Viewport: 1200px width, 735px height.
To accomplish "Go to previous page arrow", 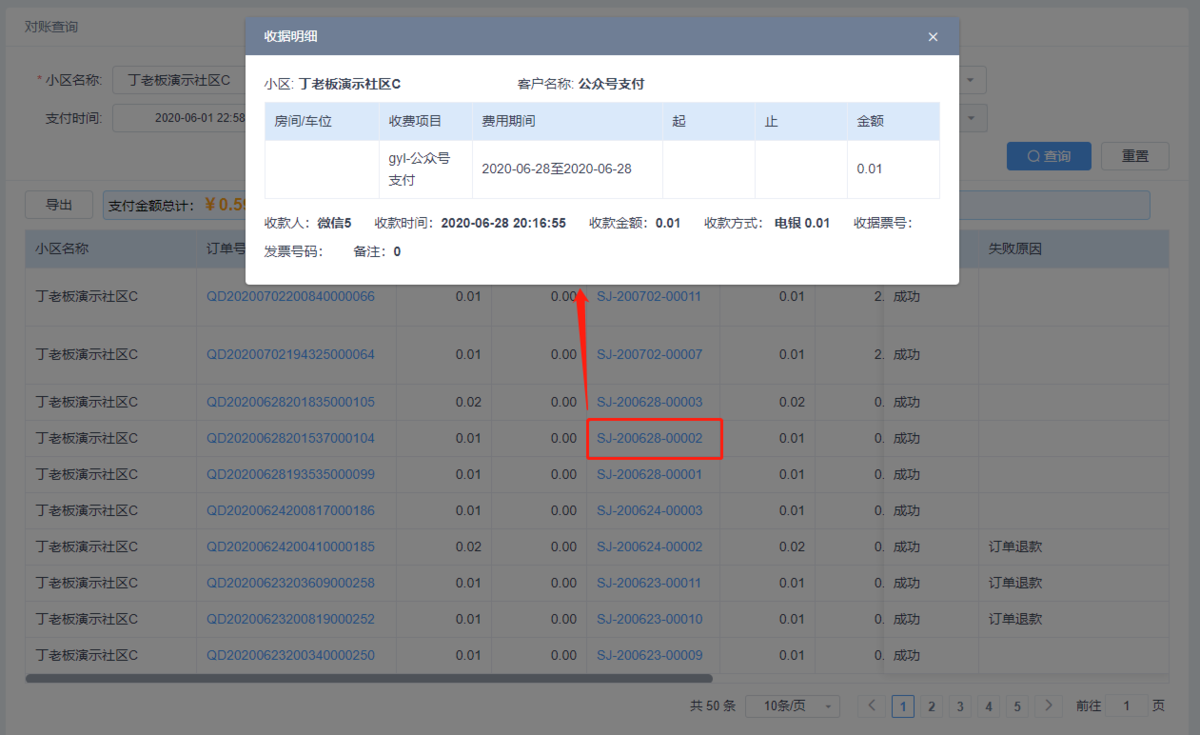I will pos(872,706).
